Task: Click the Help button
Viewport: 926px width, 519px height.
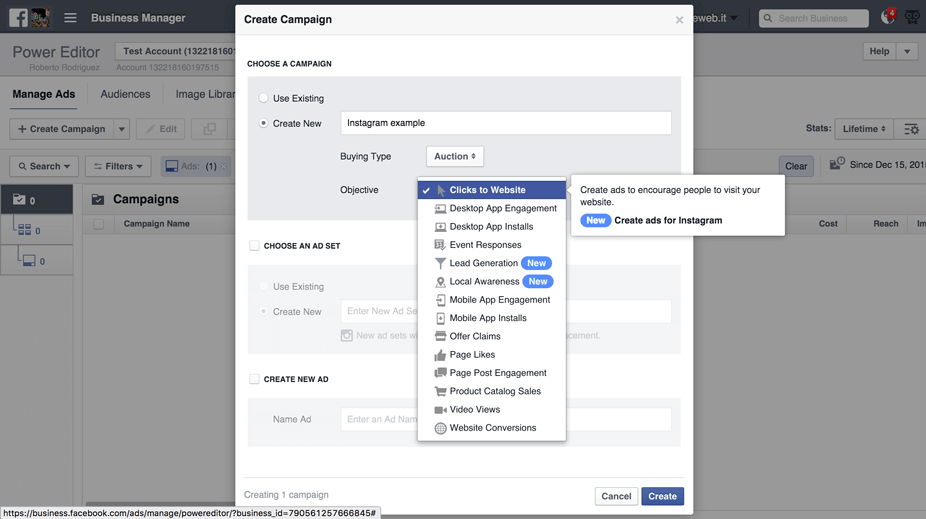Action: point(879,51)
